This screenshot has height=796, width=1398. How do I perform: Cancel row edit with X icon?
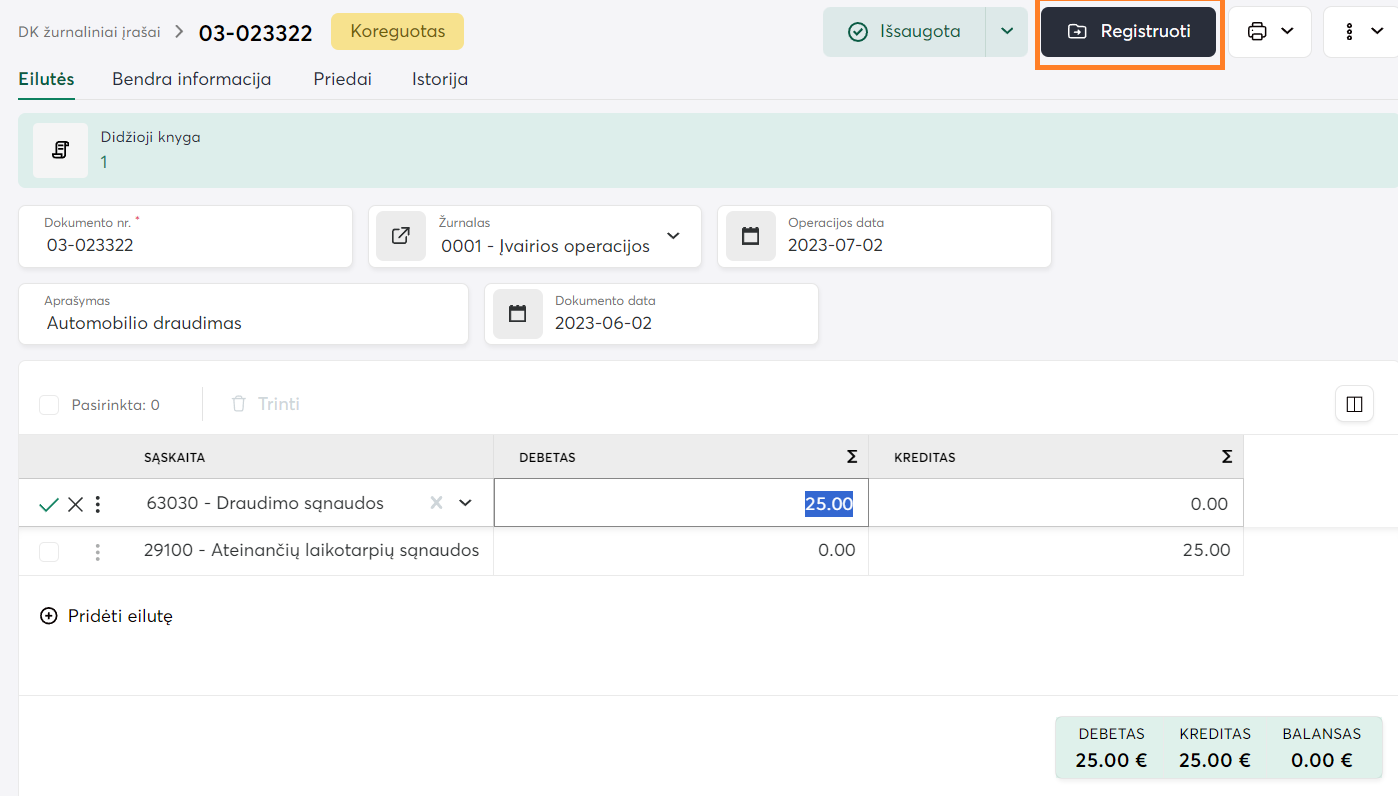point(75,504)
